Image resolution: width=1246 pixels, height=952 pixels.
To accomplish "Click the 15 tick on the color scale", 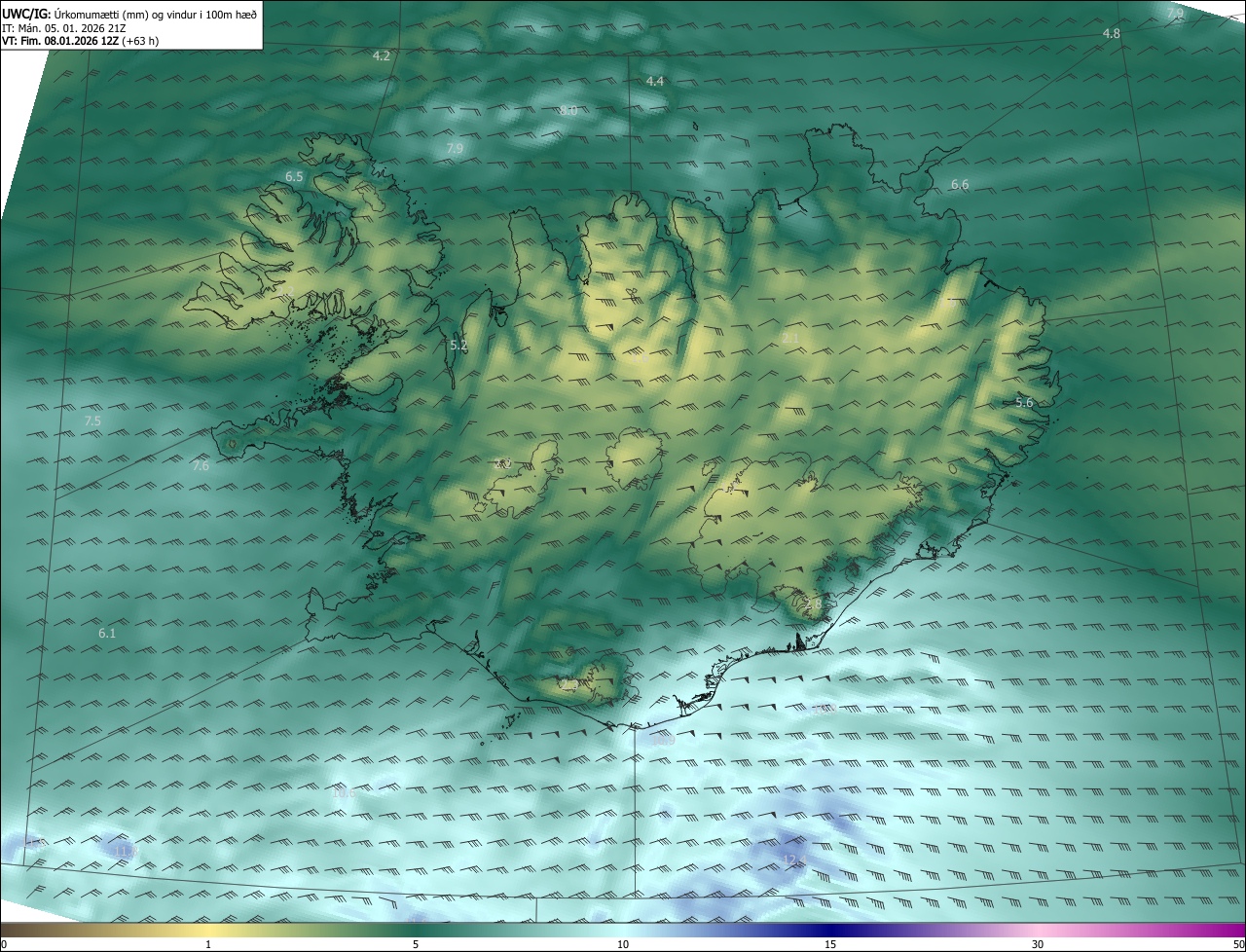I will 830,944.
